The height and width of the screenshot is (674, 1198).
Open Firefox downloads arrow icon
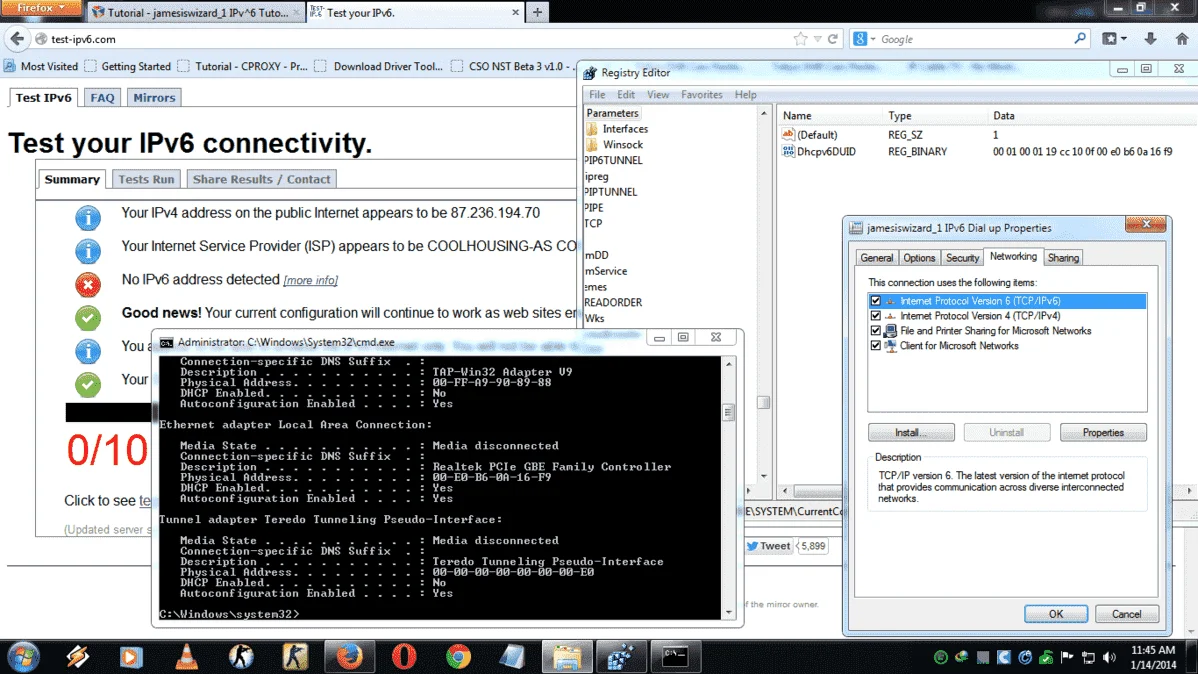point(1150,39)
